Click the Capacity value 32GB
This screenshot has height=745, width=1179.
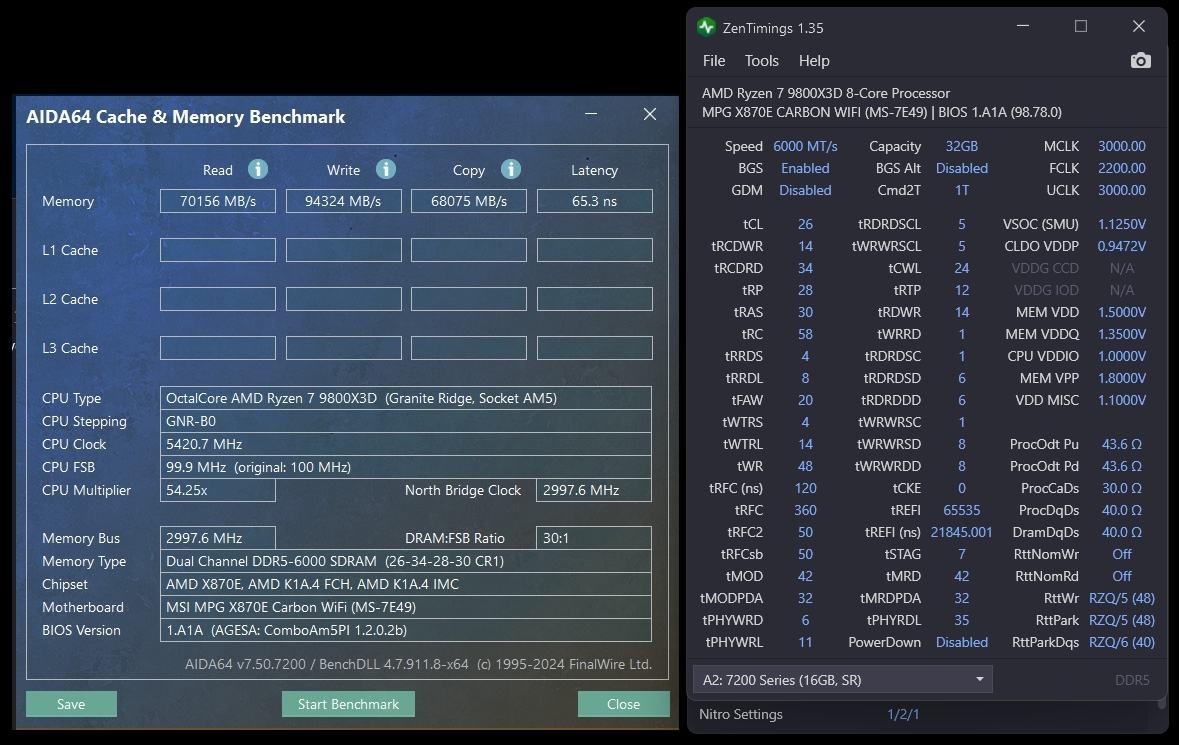point(961,146)
